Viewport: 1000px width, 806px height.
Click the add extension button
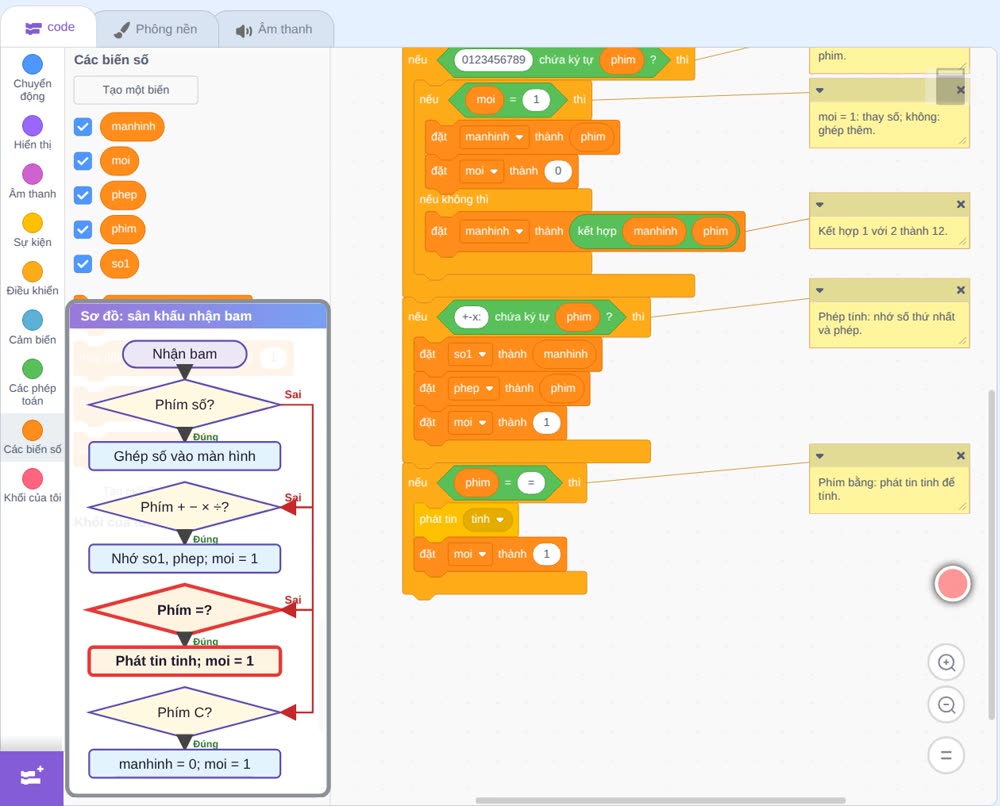click(32, 777)
